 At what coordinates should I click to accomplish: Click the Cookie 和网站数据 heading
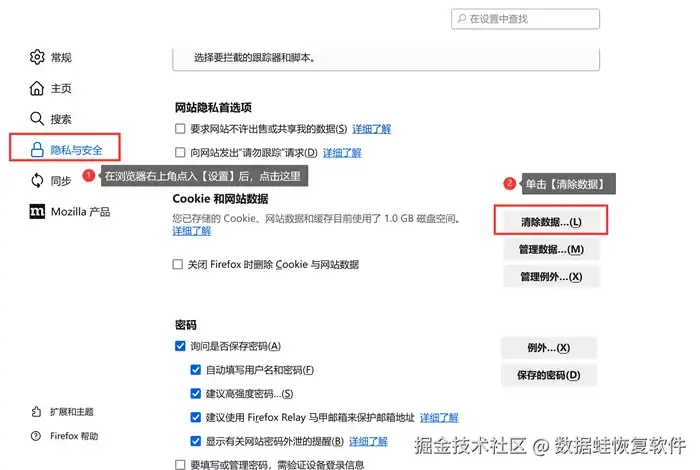tap(221, 199)
